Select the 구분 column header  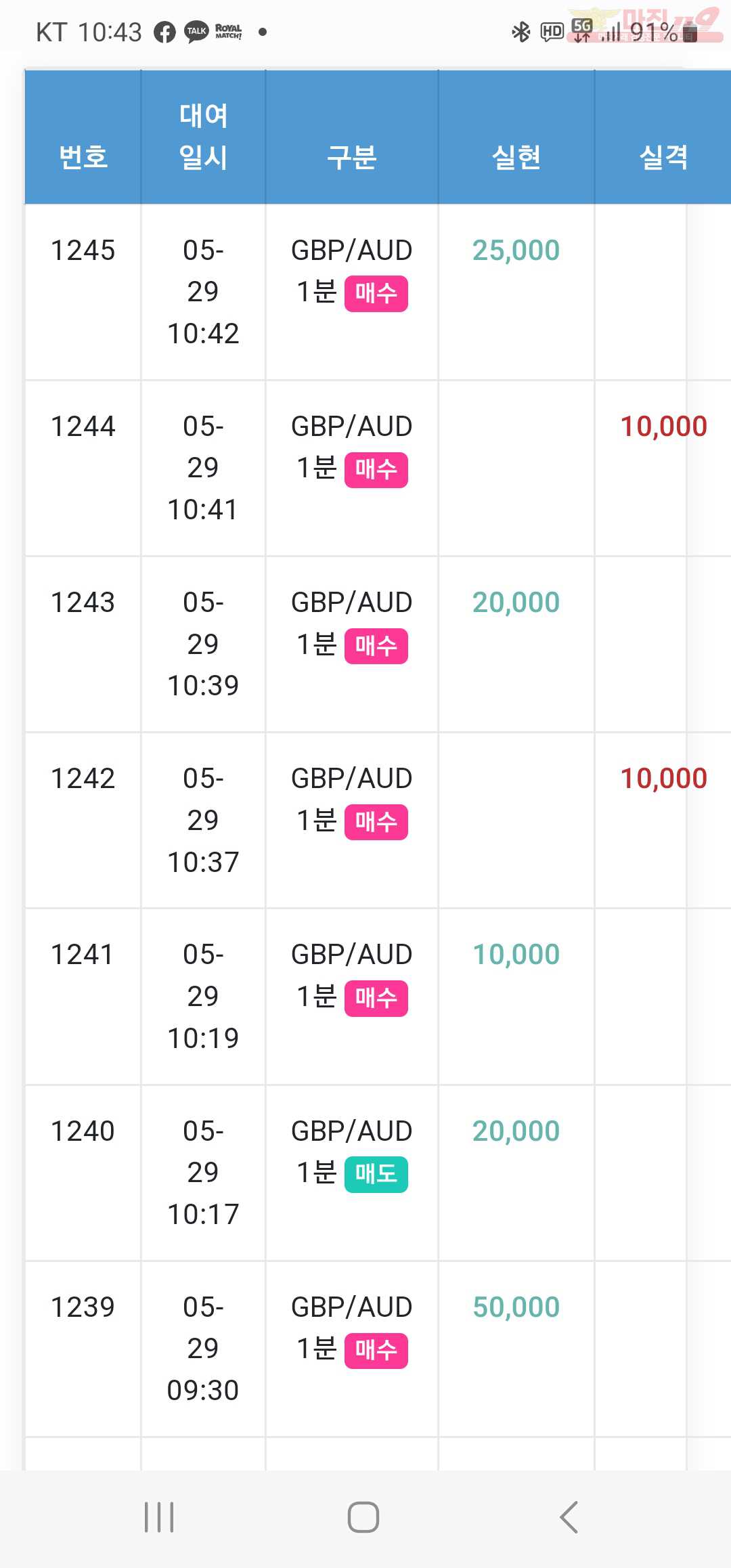point(352,157)
